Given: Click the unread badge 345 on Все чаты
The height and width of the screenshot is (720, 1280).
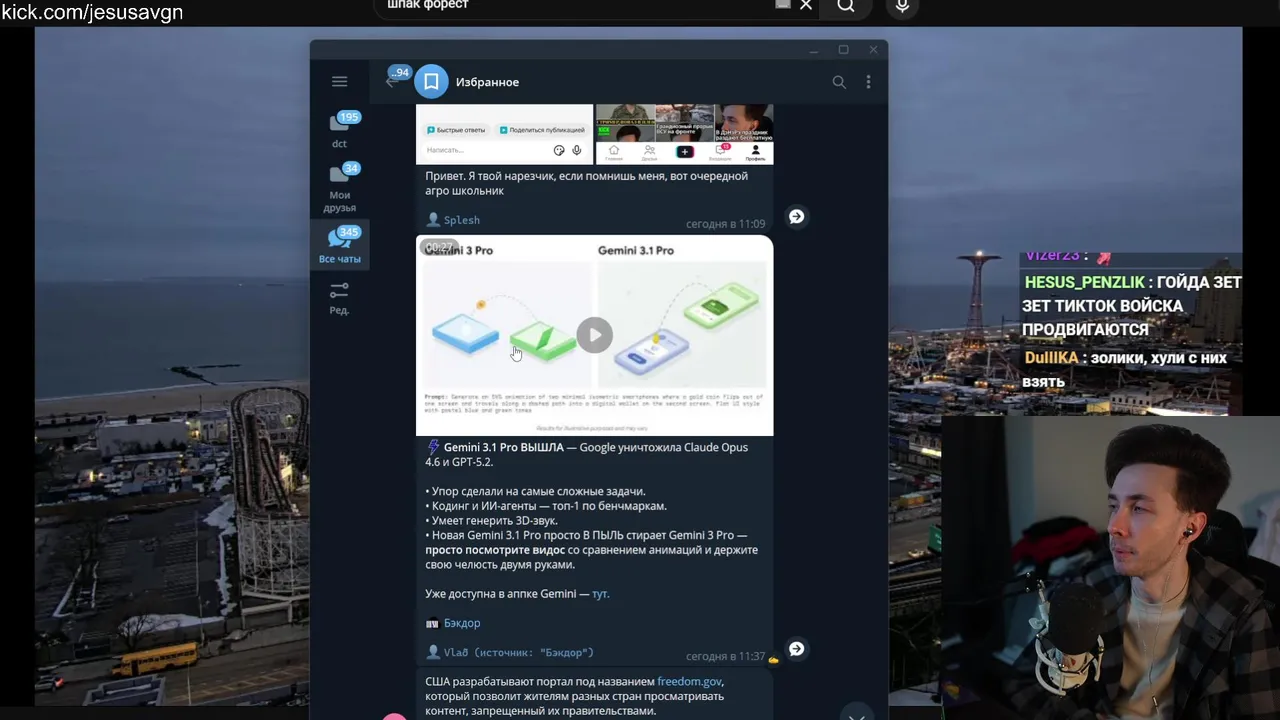Looking at the screenshot, I should pyautogui.click(x=349, y=232).
